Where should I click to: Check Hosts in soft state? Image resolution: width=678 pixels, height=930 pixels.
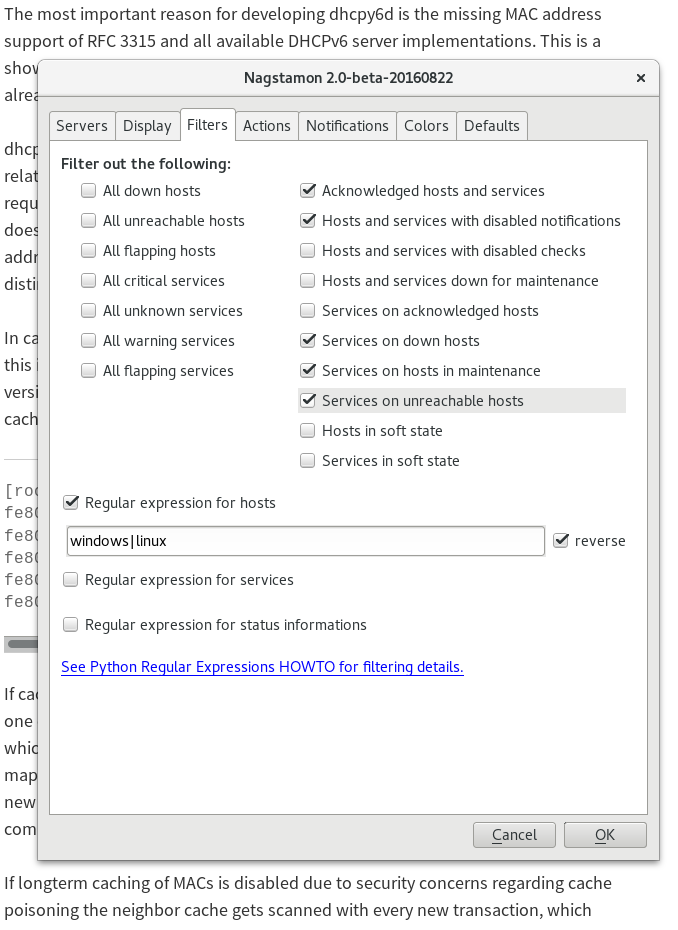(x=308, y=431)
